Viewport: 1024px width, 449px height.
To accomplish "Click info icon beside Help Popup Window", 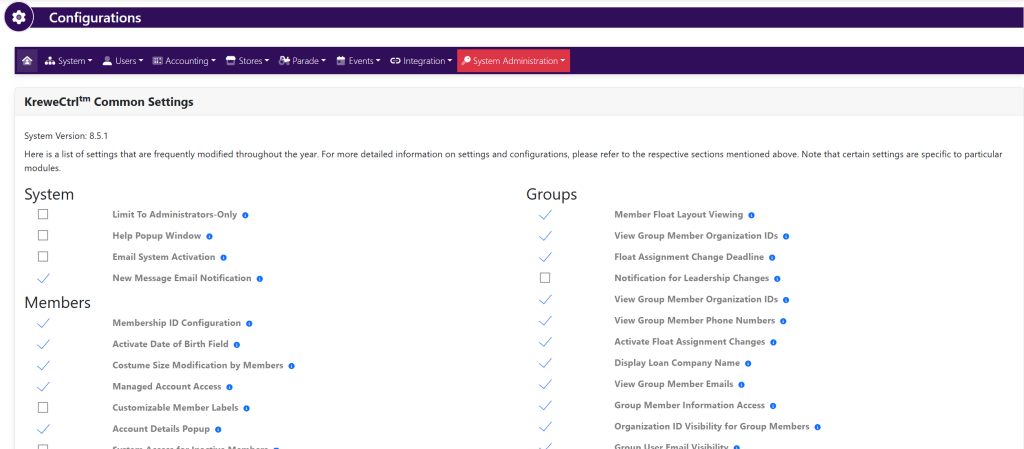I will click(x=210, y=236).
